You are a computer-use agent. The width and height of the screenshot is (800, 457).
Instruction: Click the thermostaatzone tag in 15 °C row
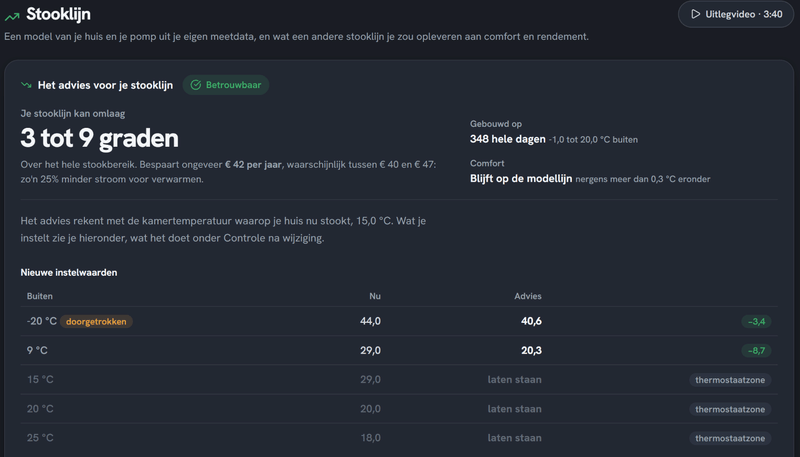pyautogui.click(x=730, y=380)
